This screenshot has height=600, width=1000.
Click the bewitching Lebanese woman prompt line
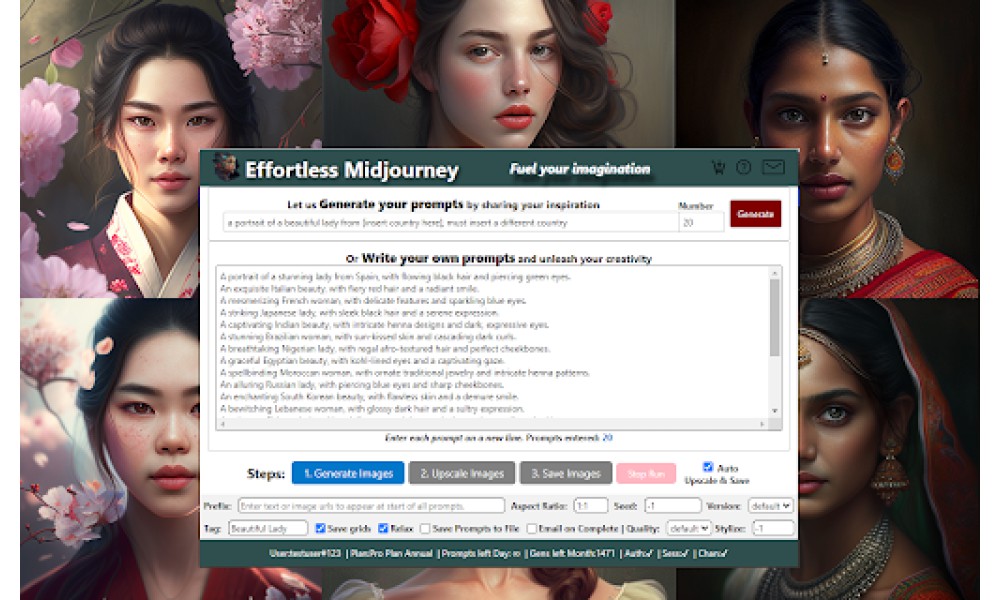(x=372, y=409)
